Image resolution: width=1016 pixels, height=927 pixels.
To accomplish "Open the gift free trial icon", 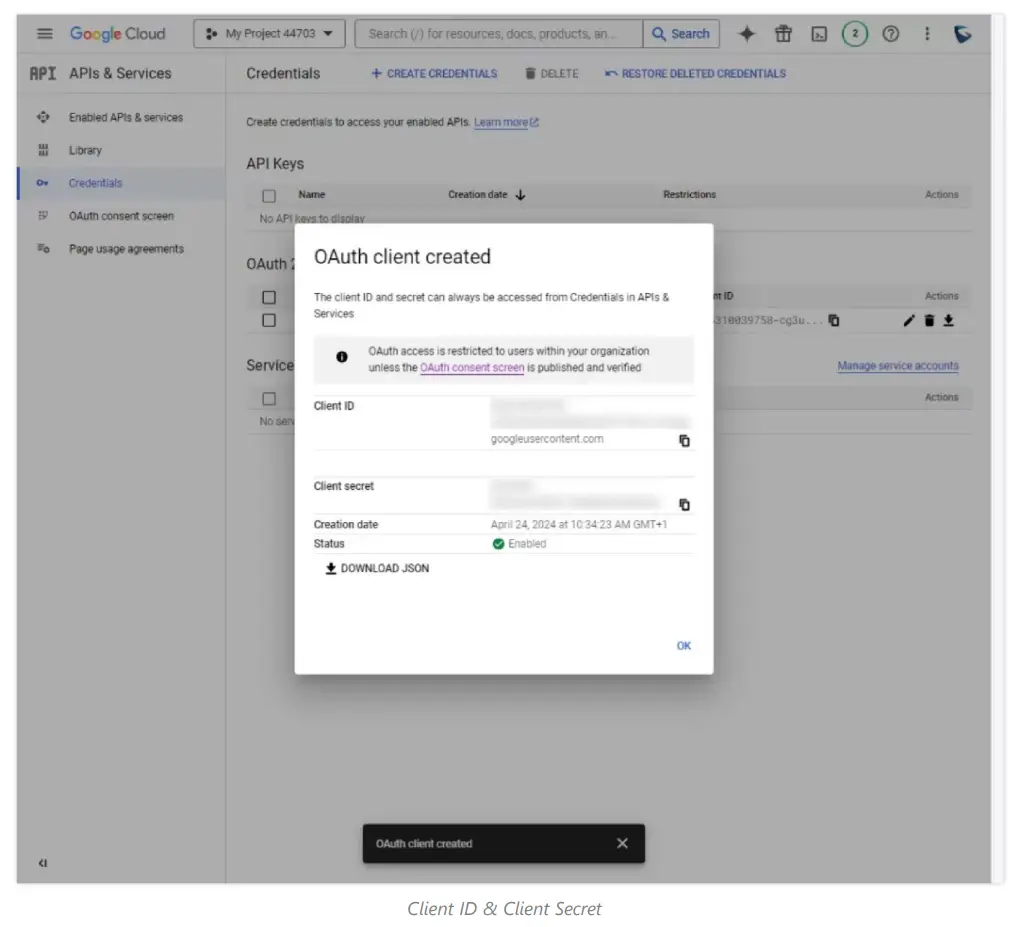I will pyautogui.click(x=783, y=34).
